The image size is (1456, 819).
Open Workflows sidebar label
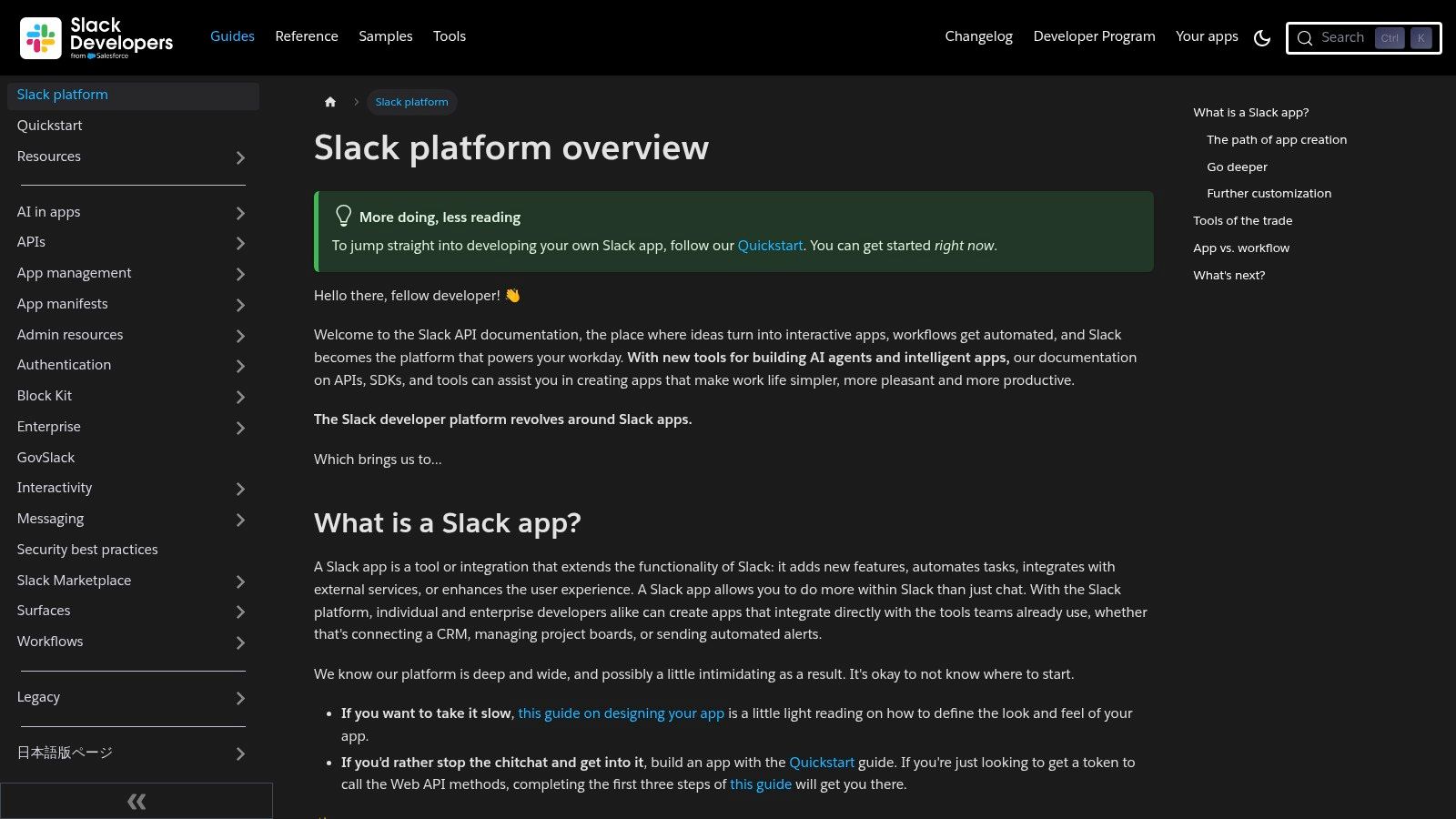click(x=50, y=642)
